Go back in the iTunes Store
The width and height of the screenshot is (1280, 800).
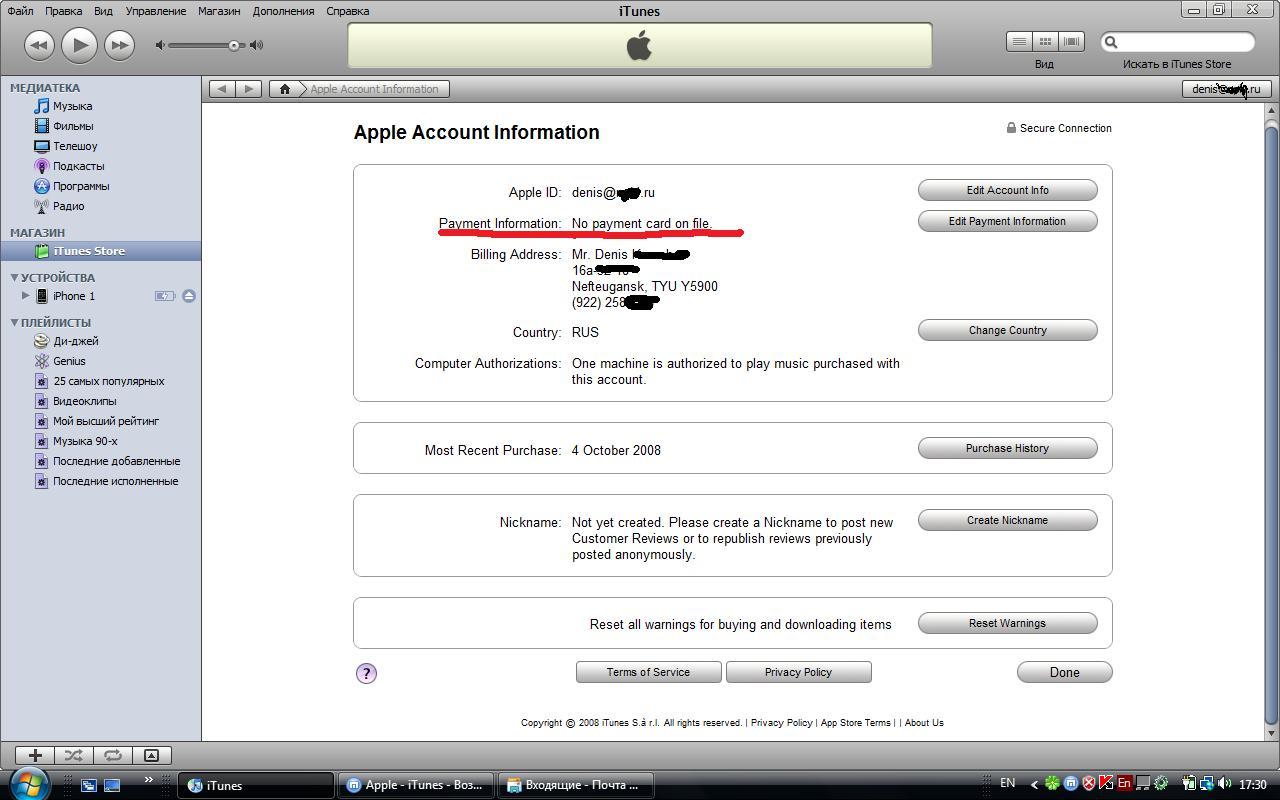click(222, 89)
